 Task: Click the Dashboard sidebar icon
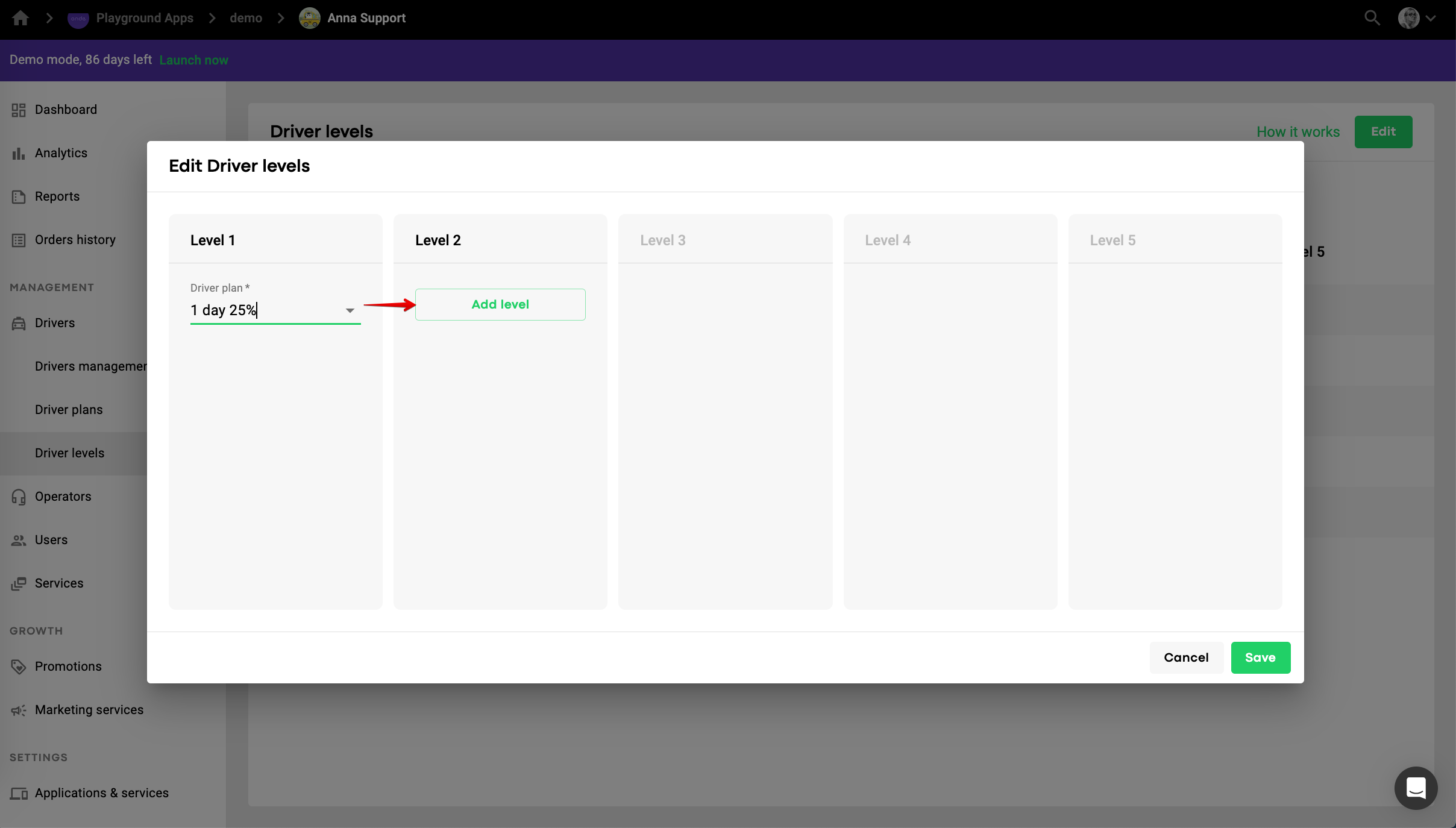coord(19,110)
